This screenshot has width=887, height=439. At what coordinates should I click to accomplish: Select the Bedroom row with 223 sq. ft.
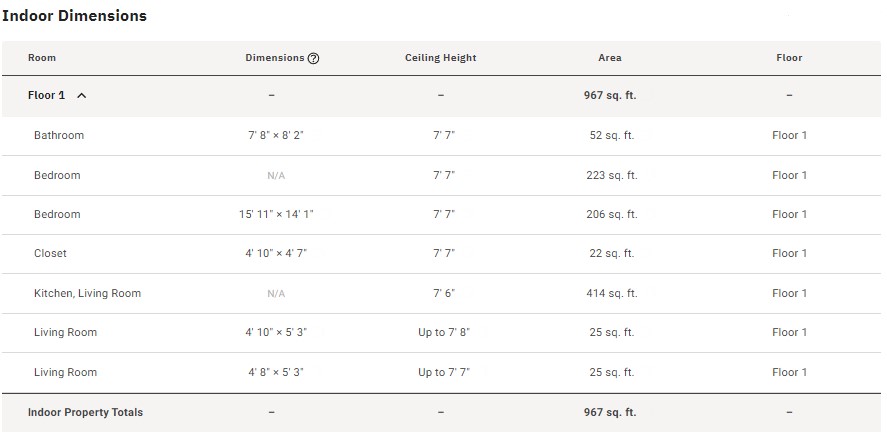57,175
